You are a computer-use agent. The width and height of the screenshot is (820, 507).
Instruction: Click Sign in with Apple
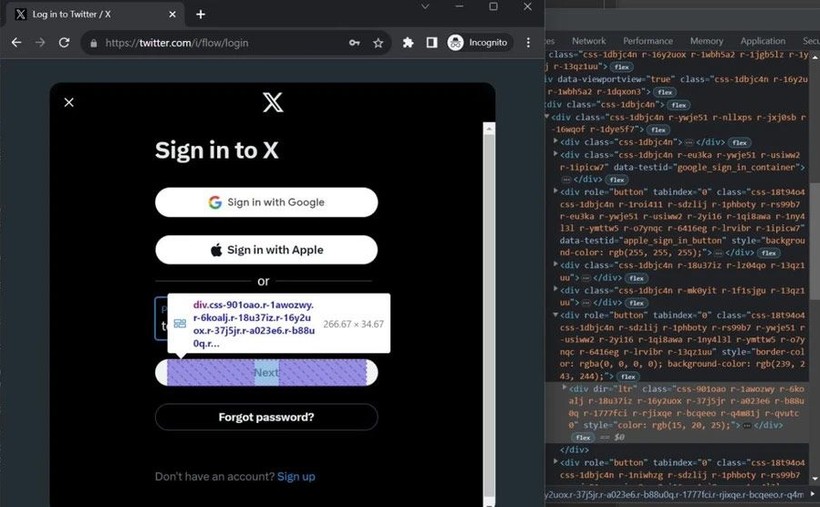tap(266, 250)
